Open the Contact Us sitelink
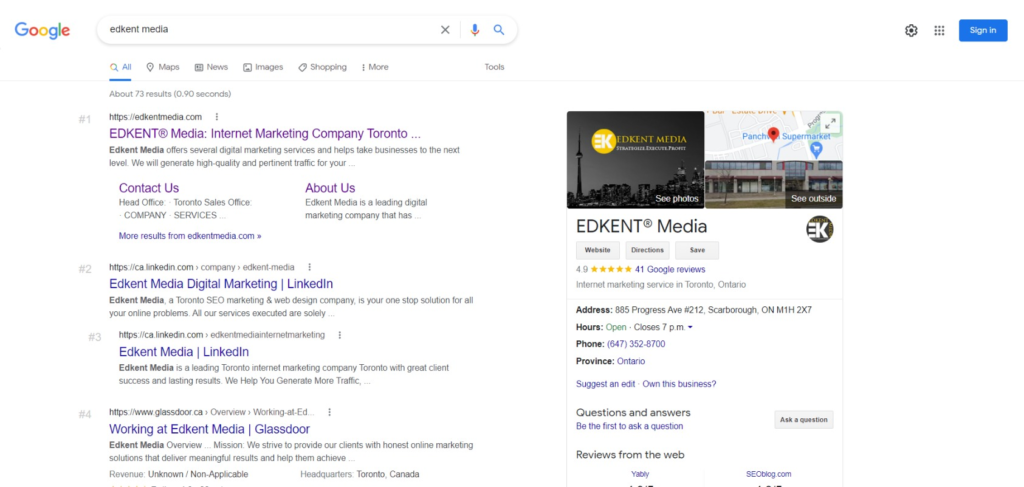1024x487 pixels. point(149,188)
